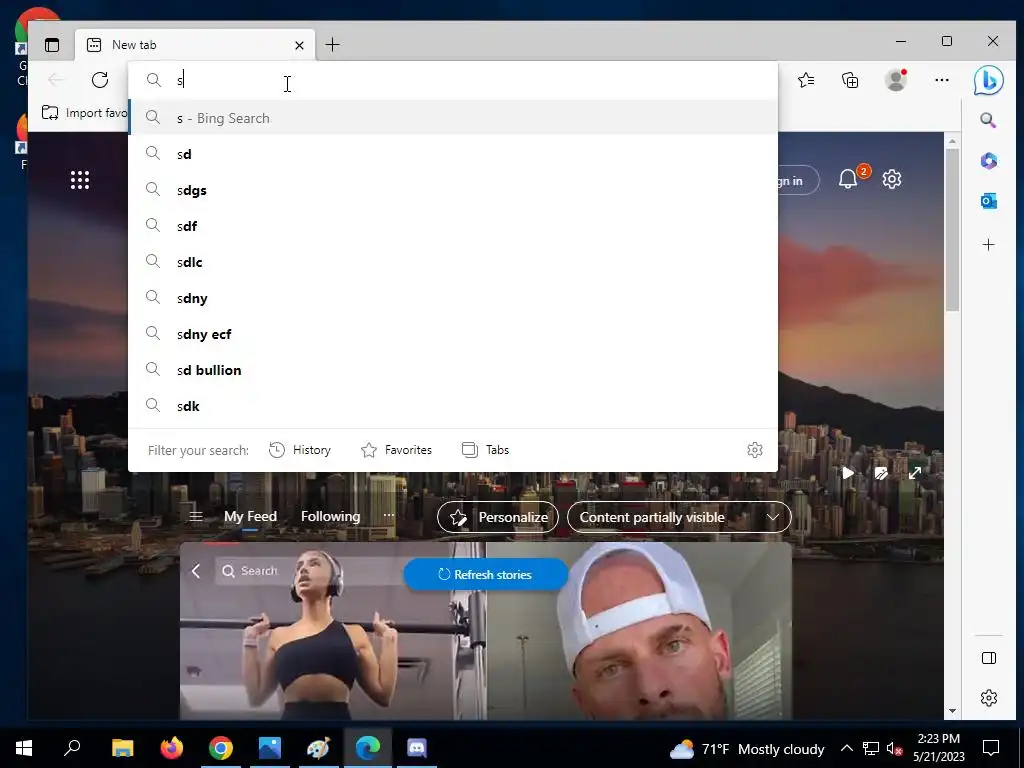
Task: Click the page vertical scrollbar thumb
Action: point(952,229)
